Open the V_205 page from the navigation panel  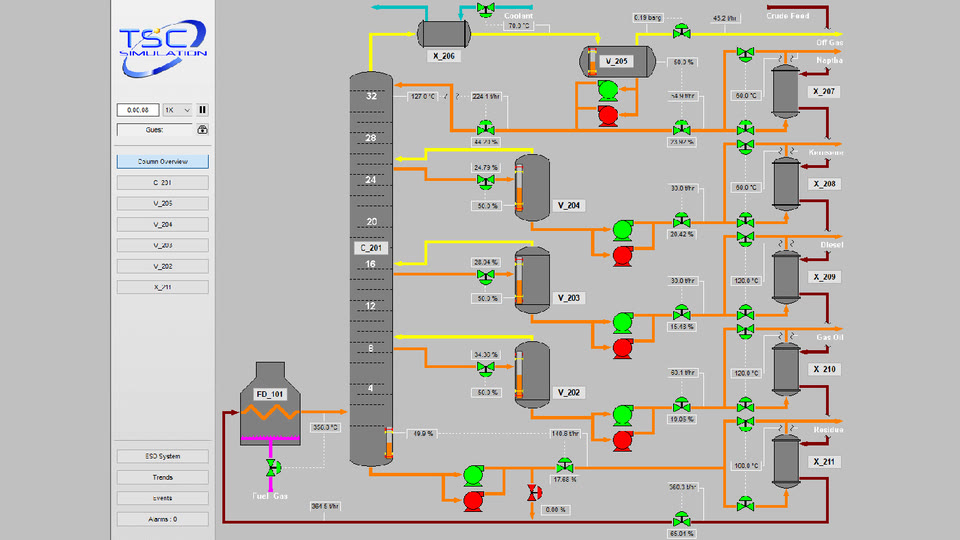[x=163, y=203]
